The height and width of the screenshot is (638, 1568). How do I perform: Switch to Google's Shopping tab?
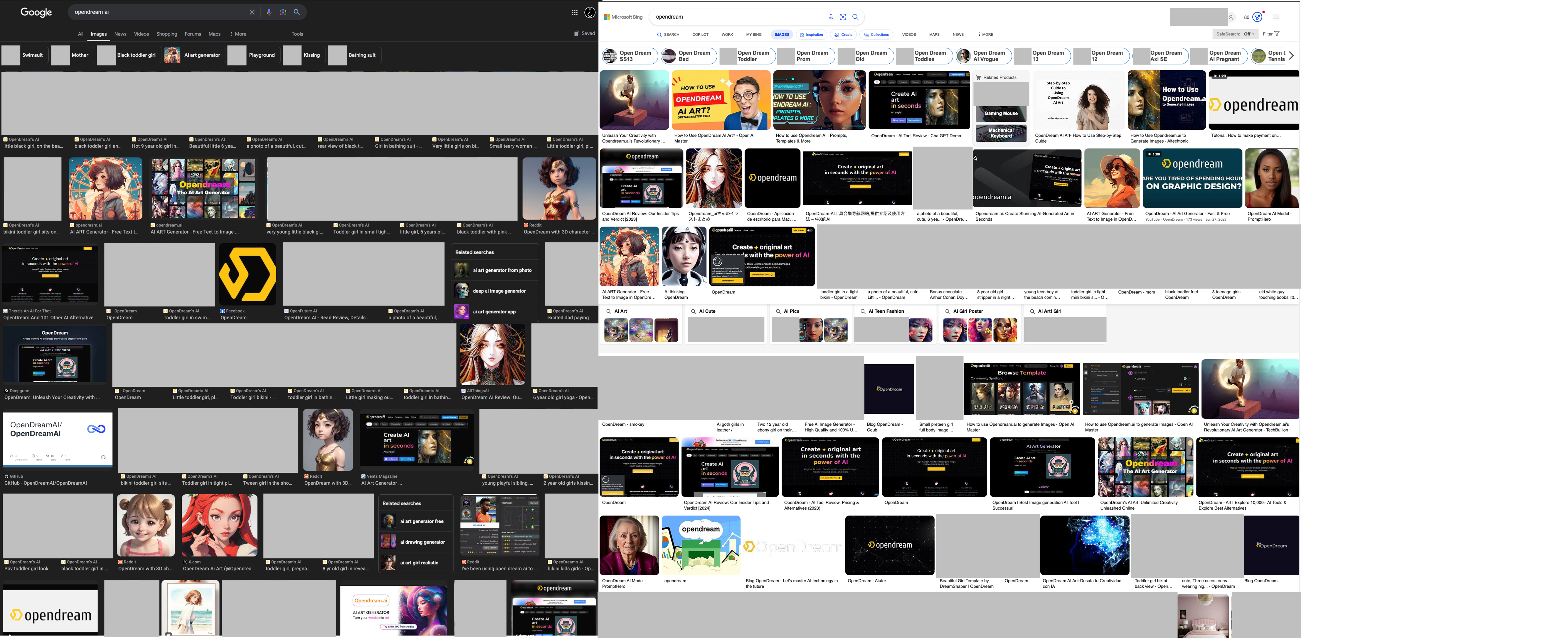(x=167, y=34)
